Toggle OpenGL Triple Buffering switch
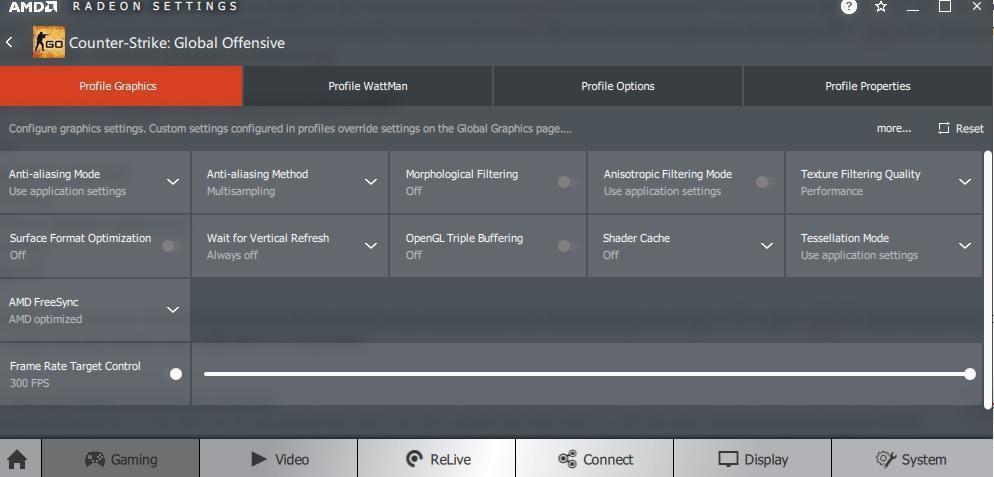 pyautogui.click(x=567, y=245)
